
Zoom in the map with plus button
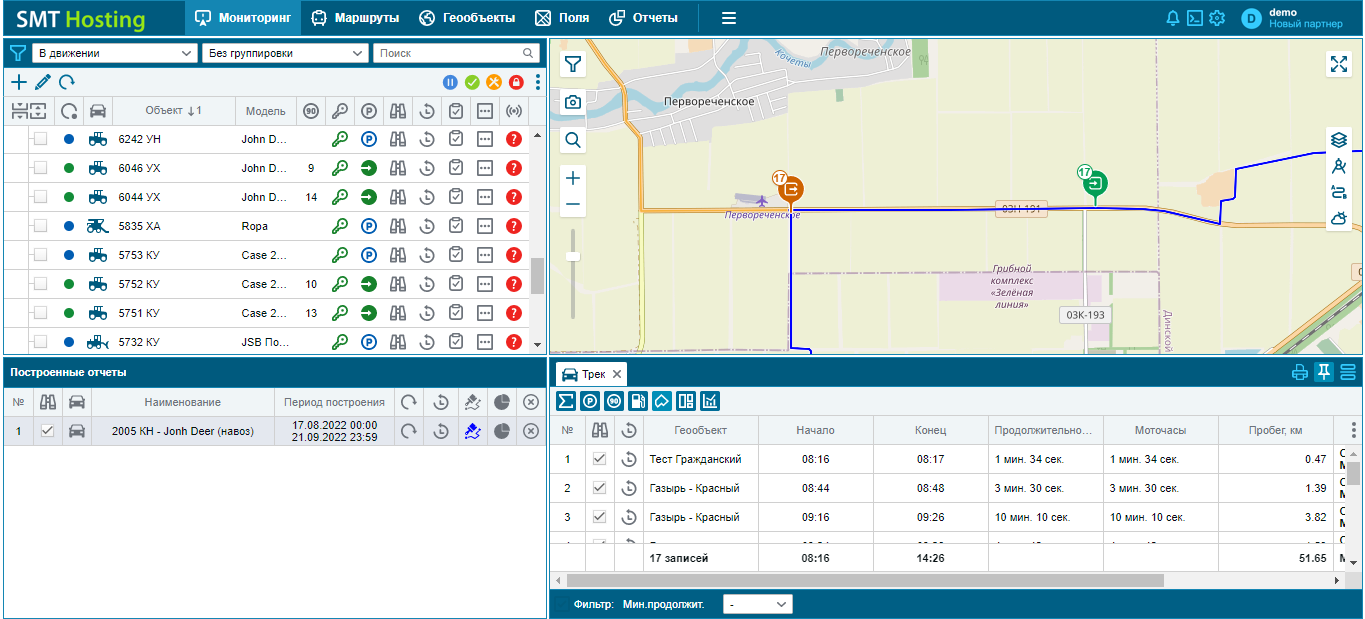click(x=573, y=178)
